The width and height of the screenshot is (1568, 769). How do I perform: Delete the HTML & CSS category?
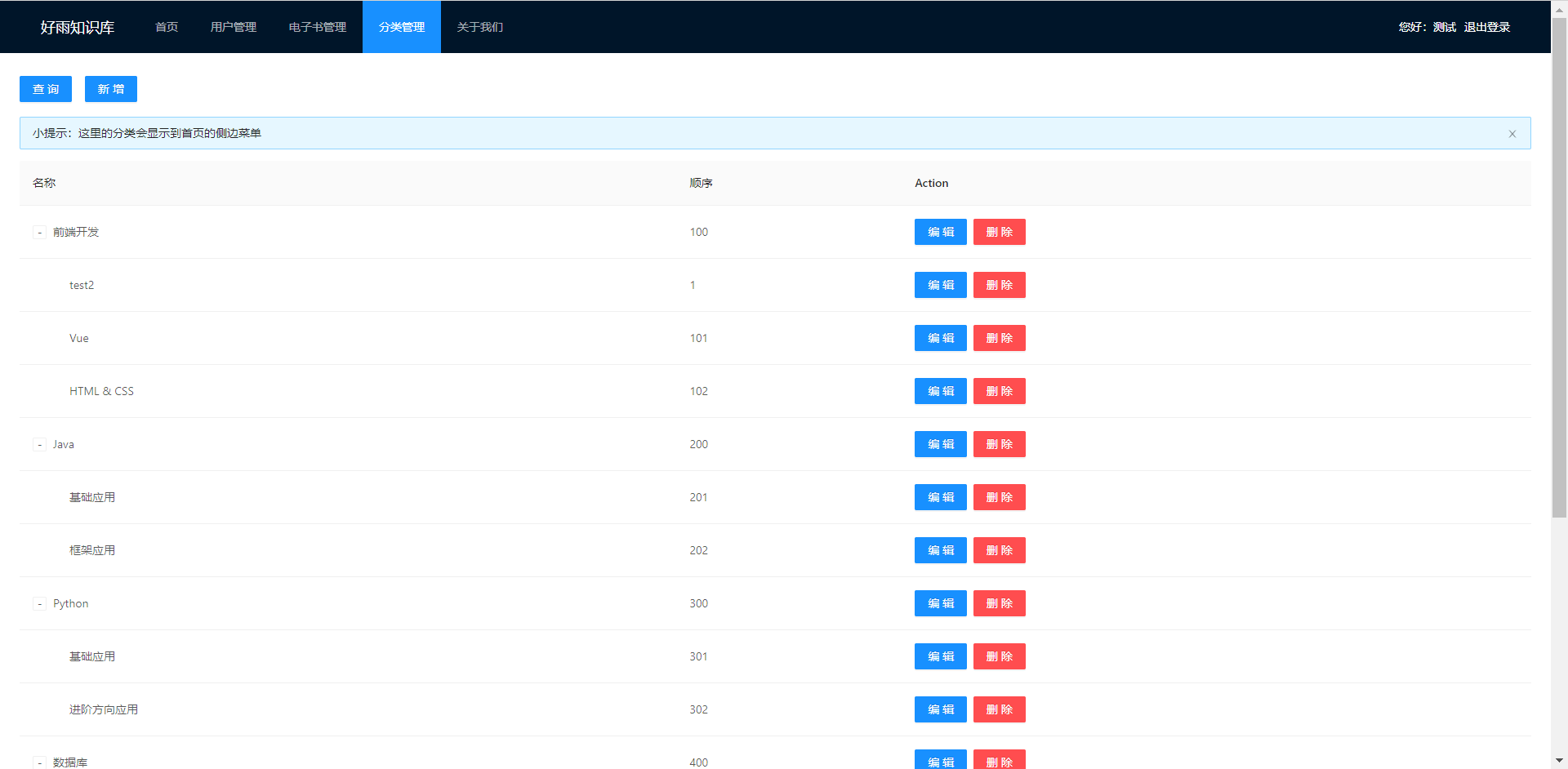point(1000,391)
